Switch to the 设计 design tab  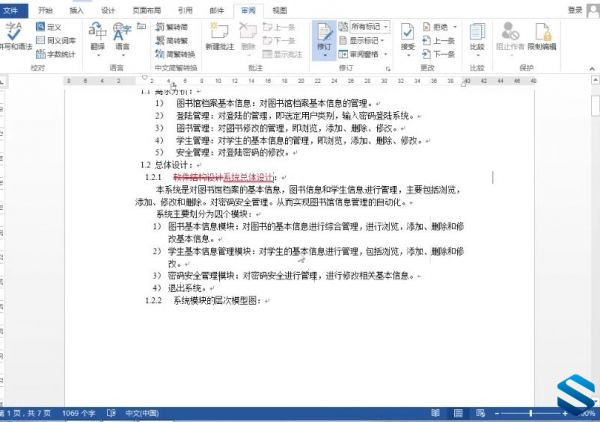click(108, 10)
